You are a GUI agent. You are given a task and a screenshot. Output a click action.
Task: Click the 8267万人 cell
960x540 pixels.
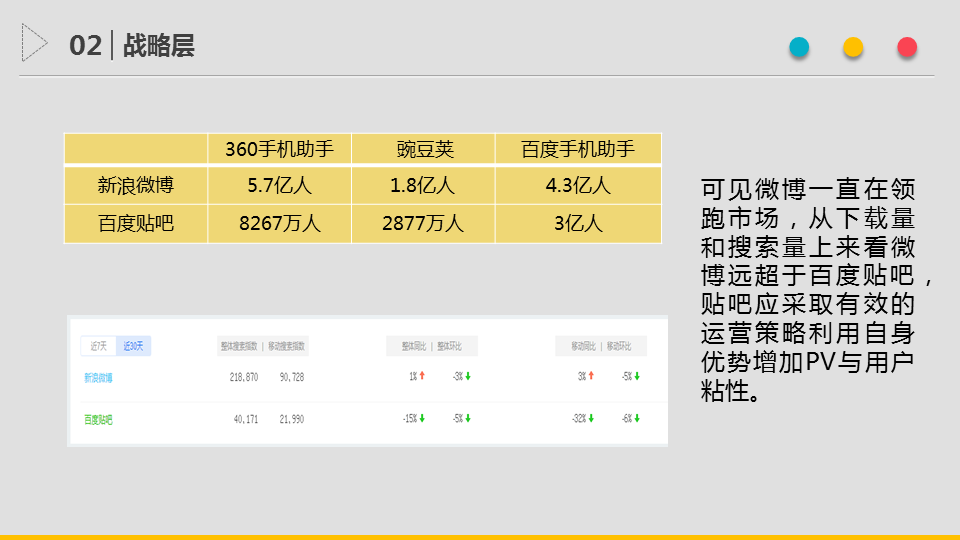click(x=279, y=223)
